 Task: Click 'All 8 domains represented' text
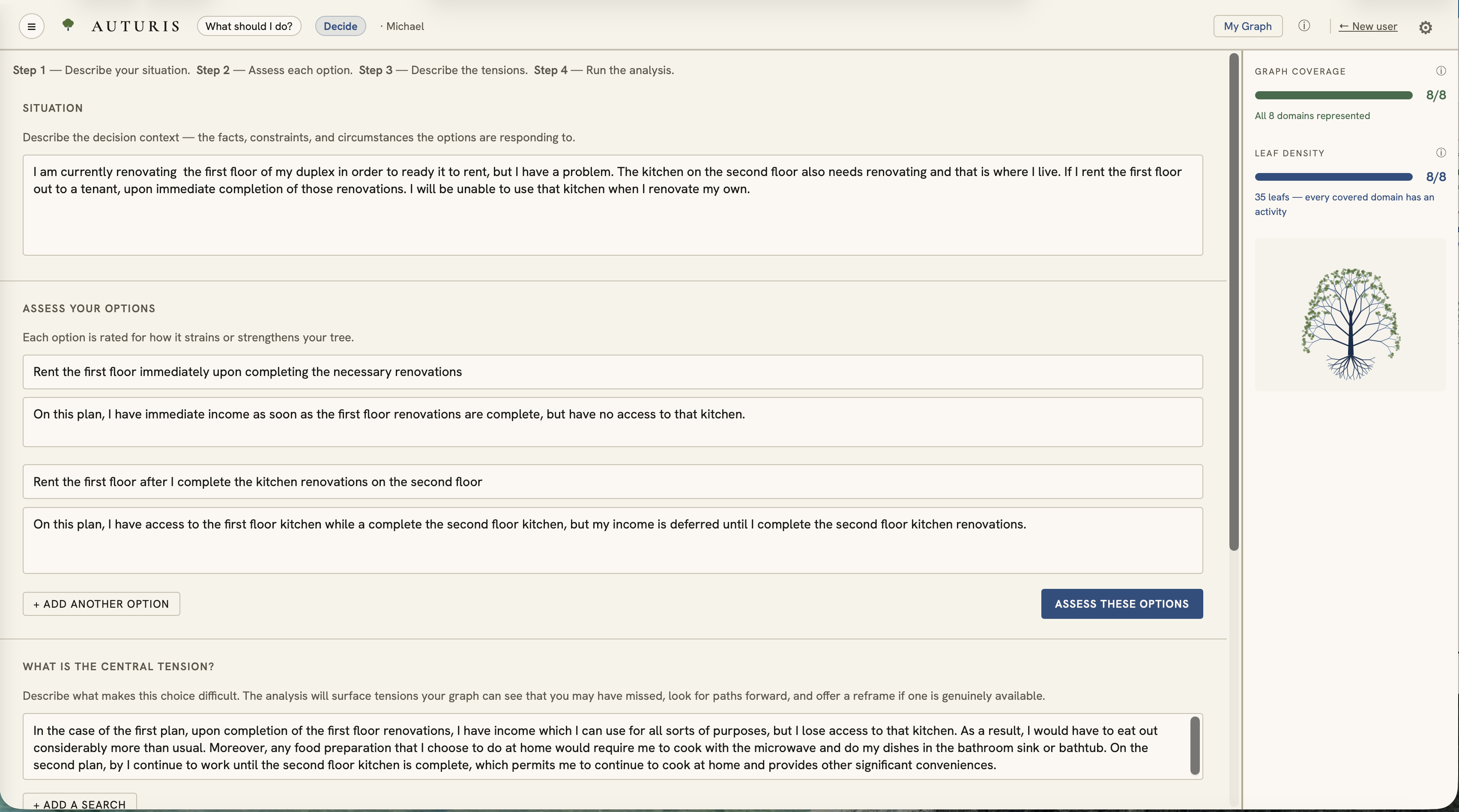click(1312, 116)
